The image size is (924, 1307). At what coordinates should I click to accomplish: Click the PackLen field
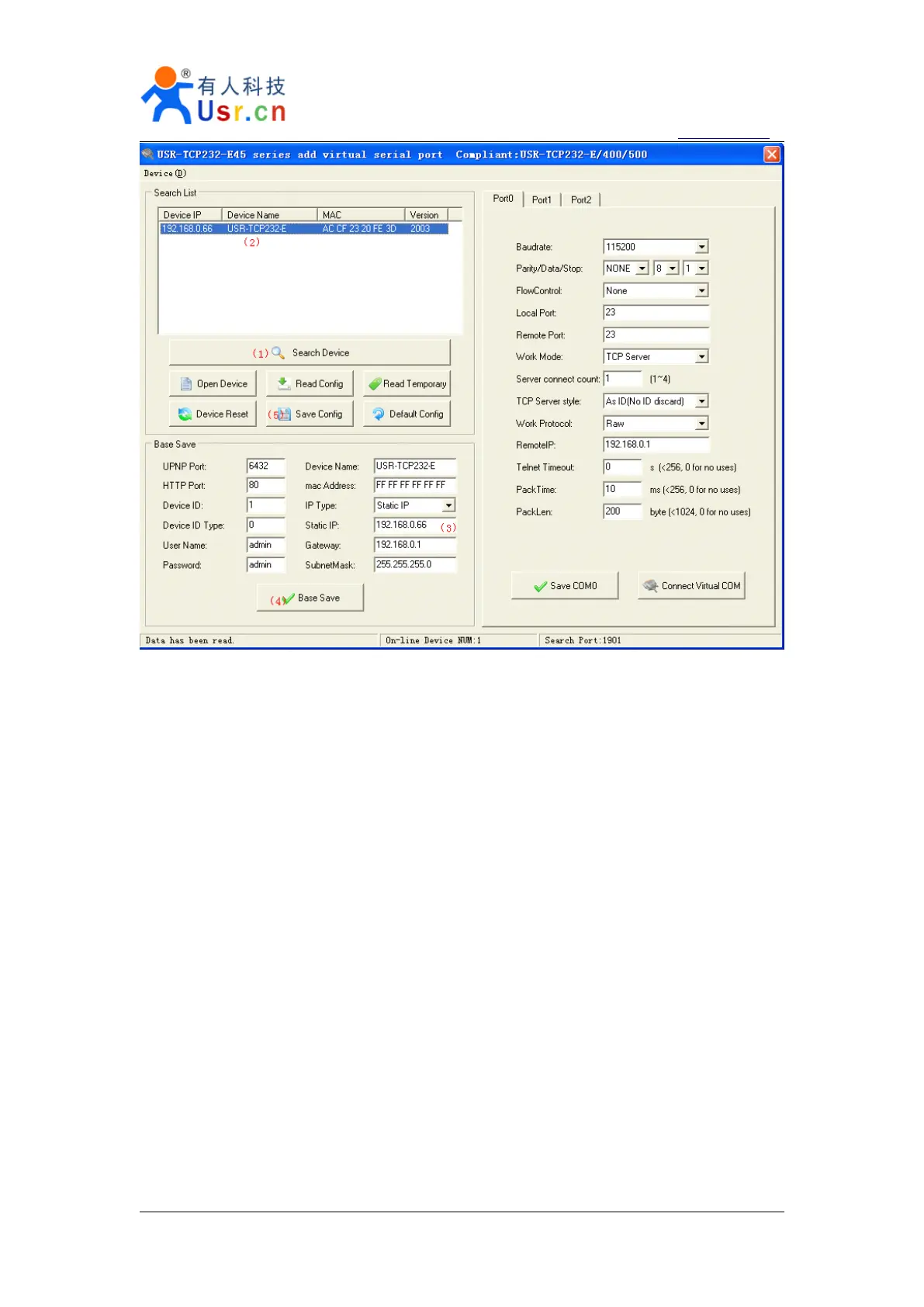pyautogui.click(x=623, y=511)
